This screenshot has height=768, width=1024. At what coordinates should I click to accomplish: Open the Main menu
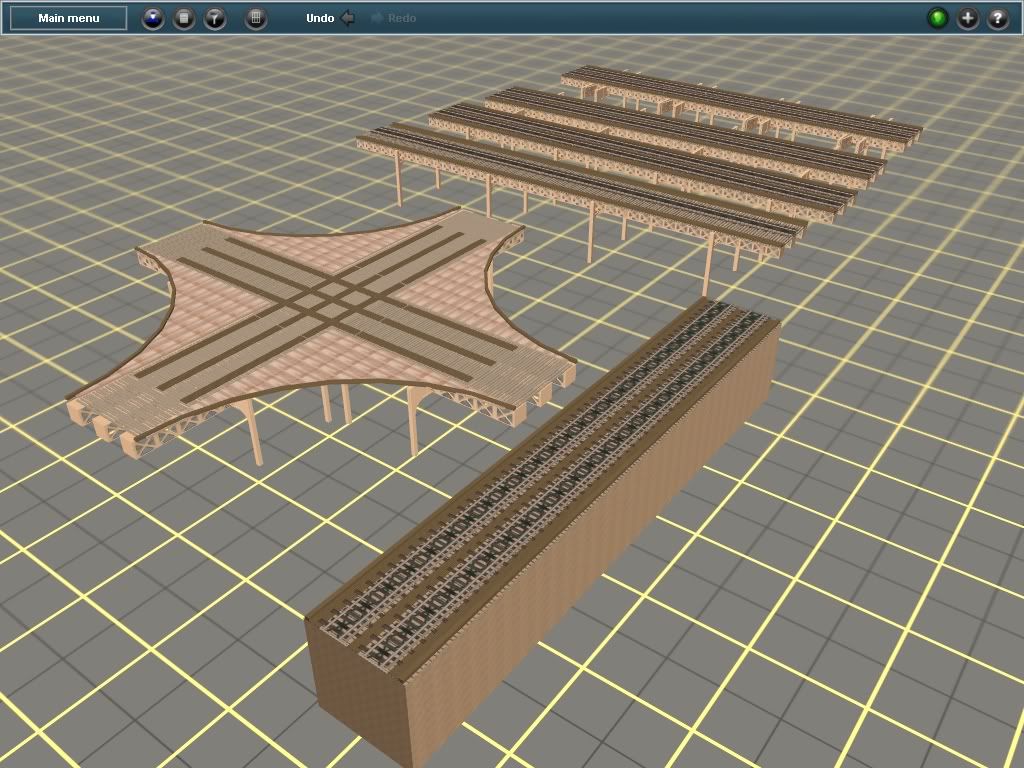point(69,18)
